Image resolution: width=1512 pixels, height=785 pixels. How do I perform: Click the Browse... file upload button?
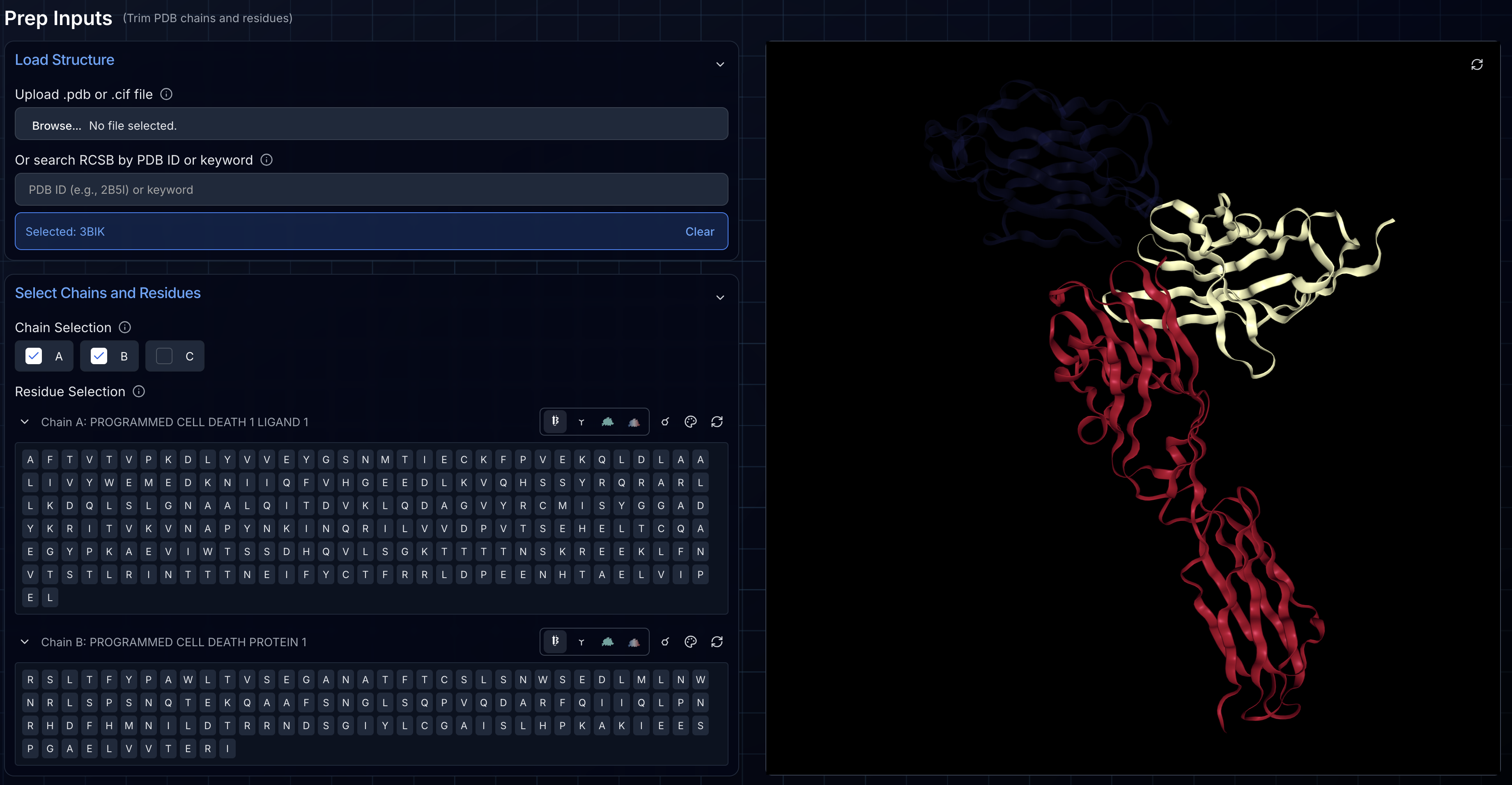click(x=56, y=126)
